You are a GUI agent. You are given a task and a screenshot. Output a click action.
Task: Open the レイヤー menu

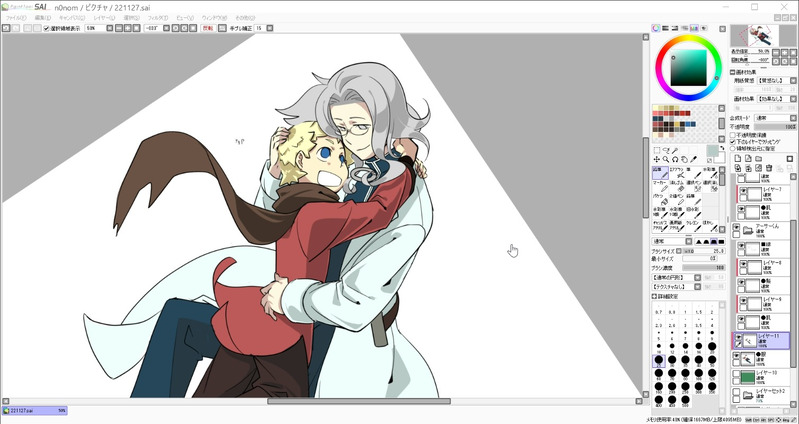click(104, 17)
